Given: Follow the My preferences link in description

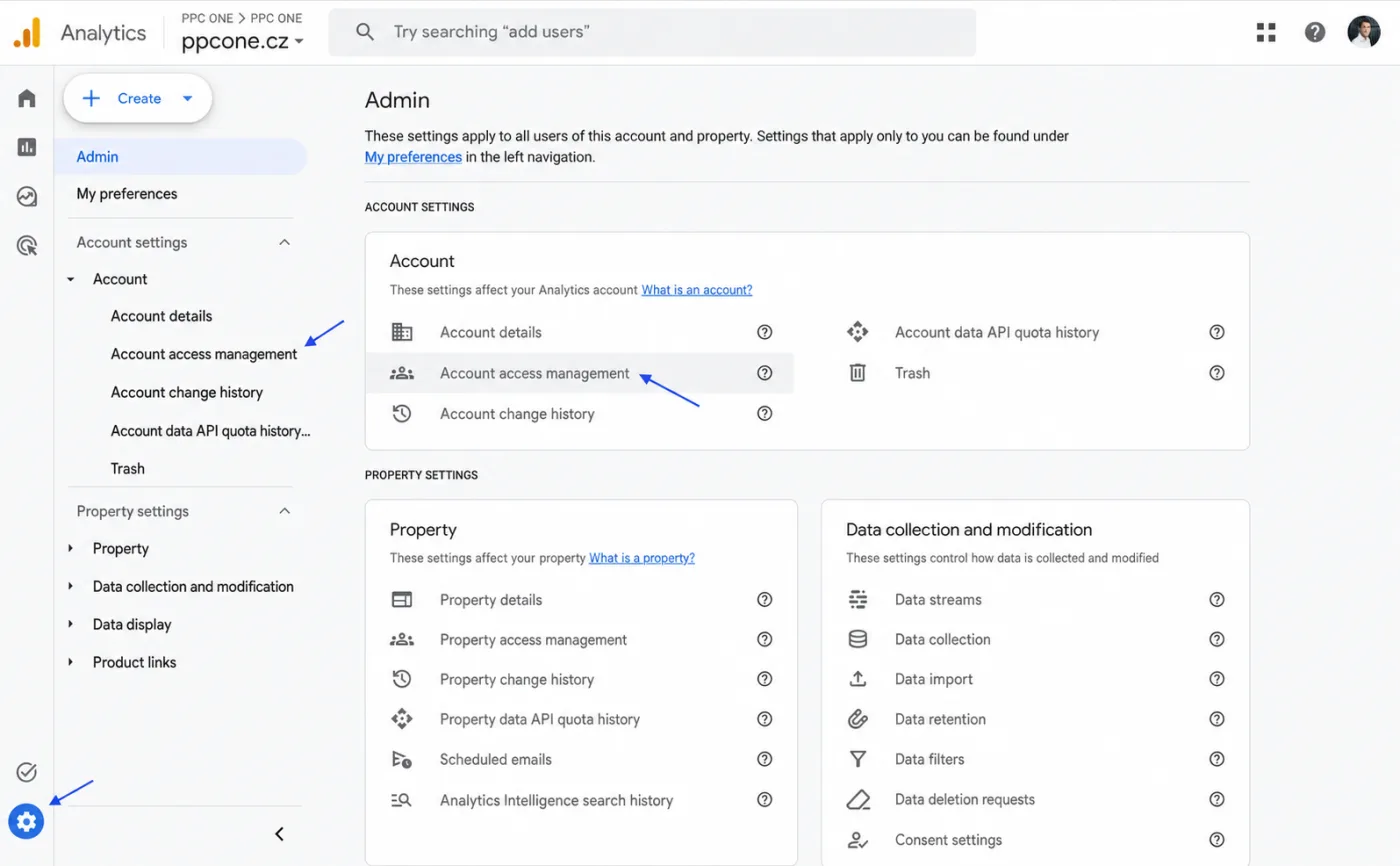Looking at the screenshot, I should coord(413,157).
